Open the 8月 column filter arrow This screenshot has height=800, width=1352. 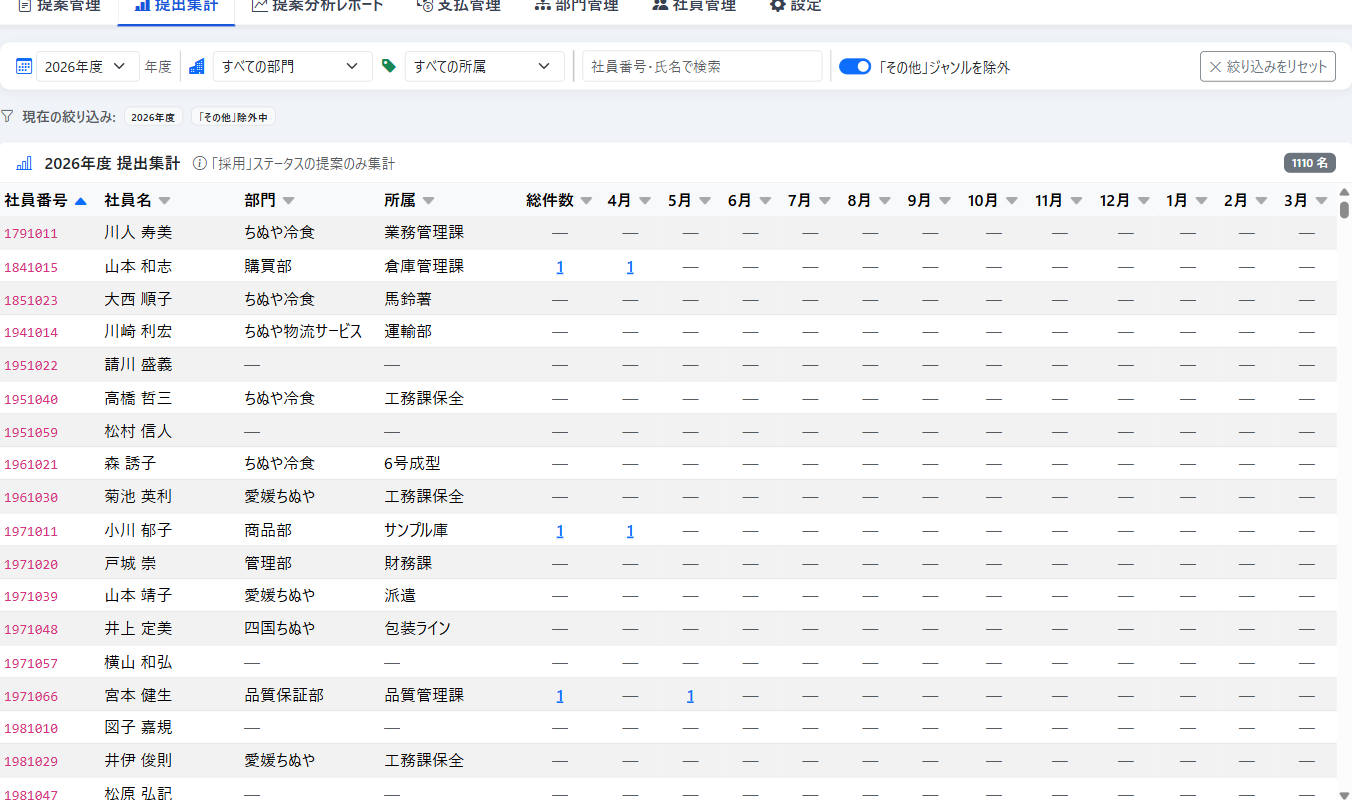pos(885,201)
